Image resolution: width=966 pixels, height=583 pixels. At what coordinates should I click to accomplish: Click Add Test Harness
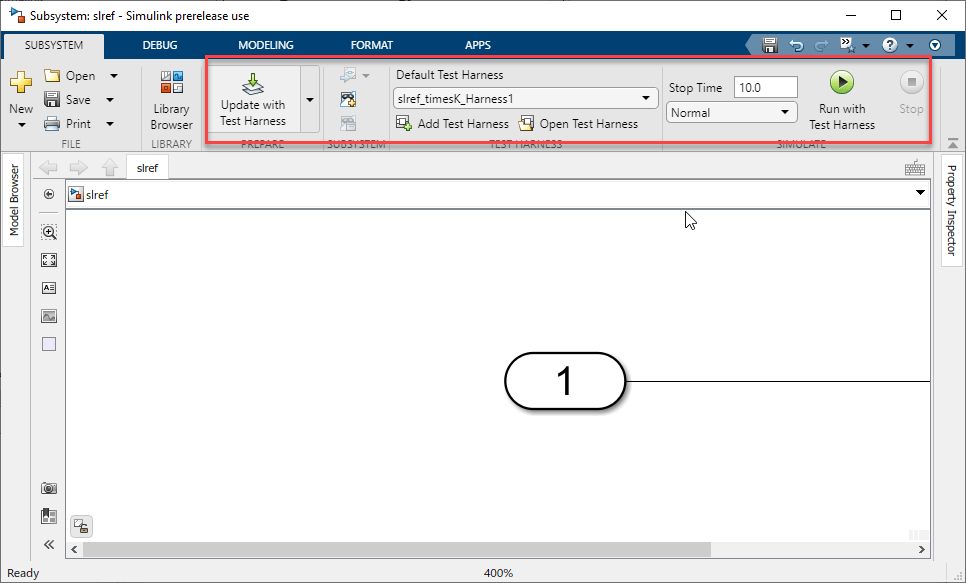tap(453, 124)
